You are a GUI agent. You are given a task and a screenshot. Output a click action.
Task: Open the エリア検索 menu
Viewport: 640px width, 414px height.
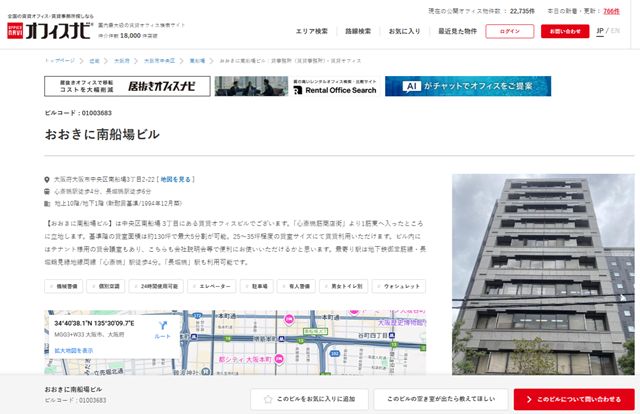click(x=312, y=31)
